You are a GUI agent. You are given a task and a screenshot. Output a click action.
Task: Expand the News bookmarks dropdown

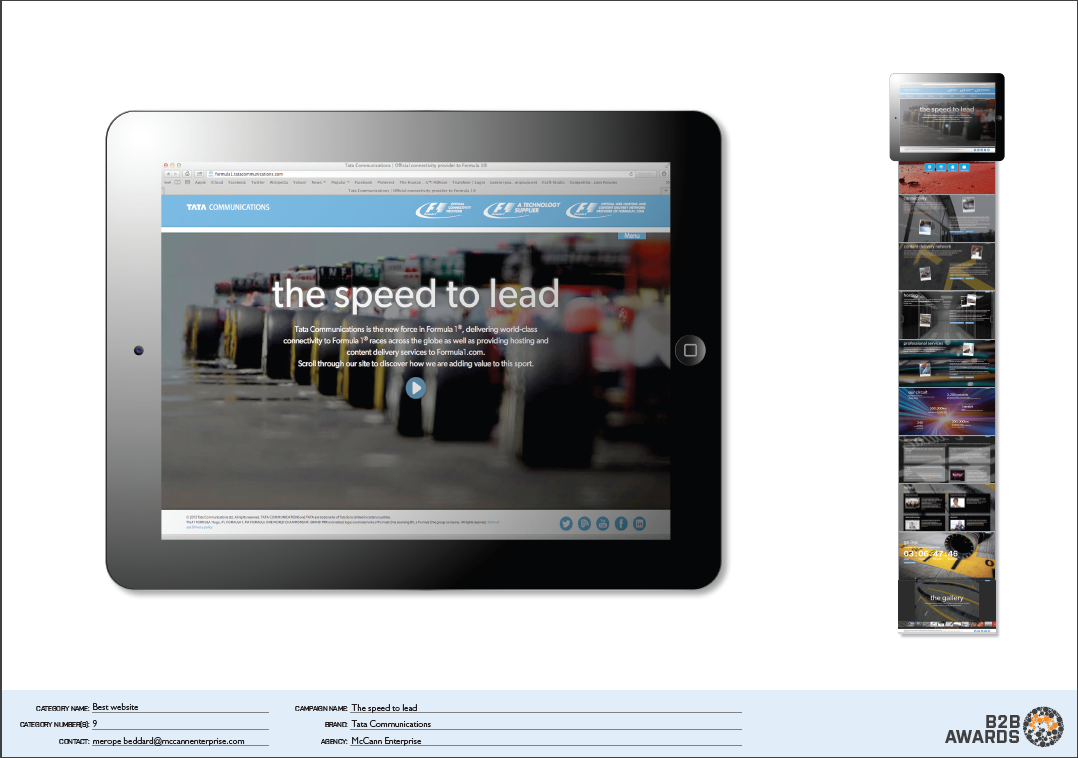click(x=318, y=182)
